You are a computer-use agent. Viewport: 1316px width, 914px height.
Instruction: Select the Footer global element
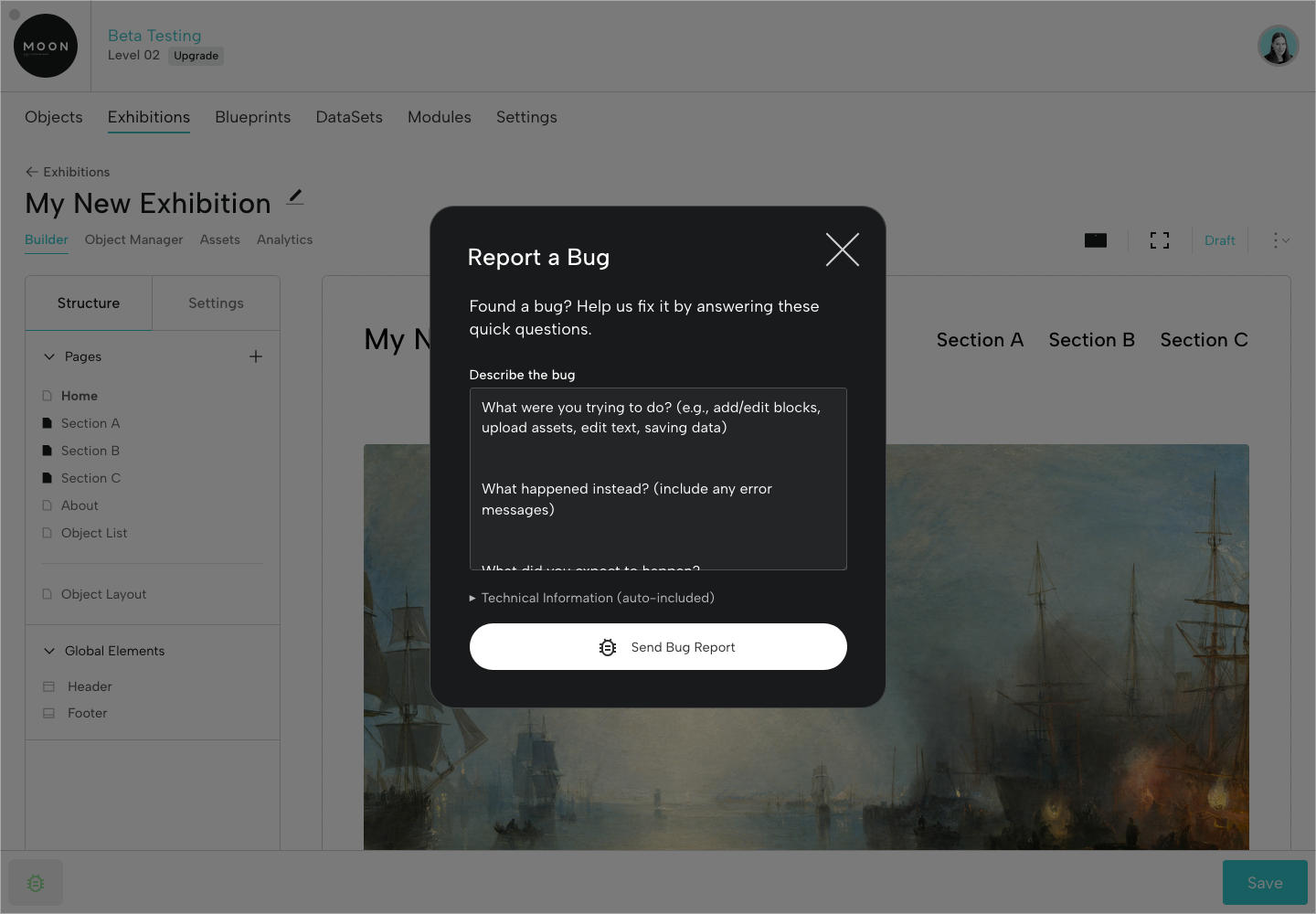click(88, 713)
